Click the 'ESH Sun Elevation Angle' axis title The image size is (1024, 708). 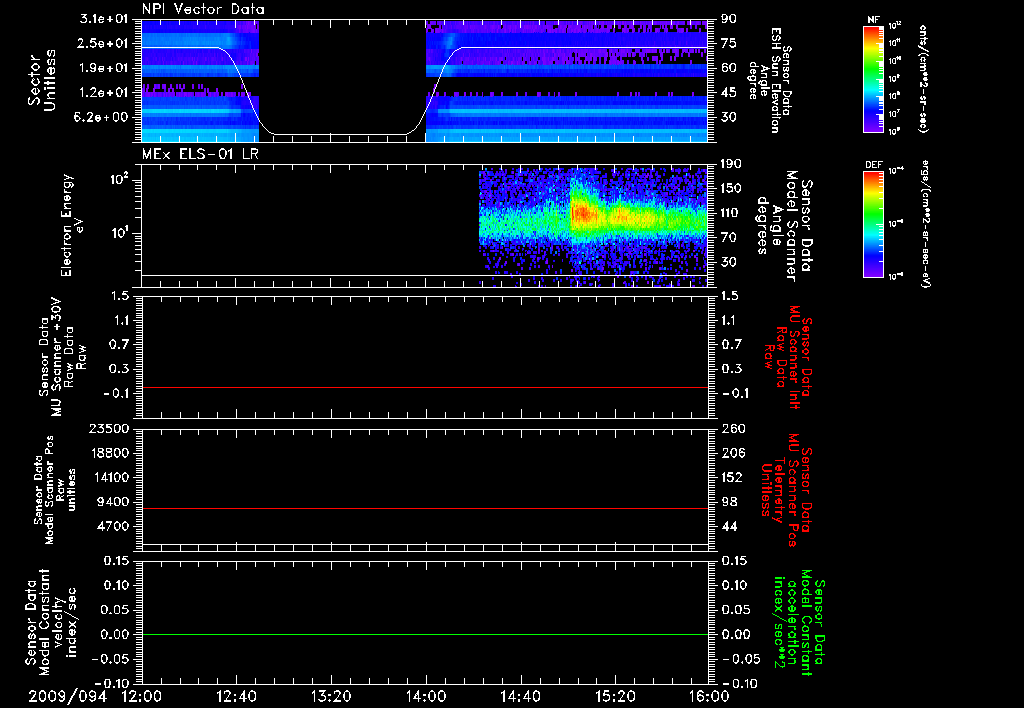771,80
